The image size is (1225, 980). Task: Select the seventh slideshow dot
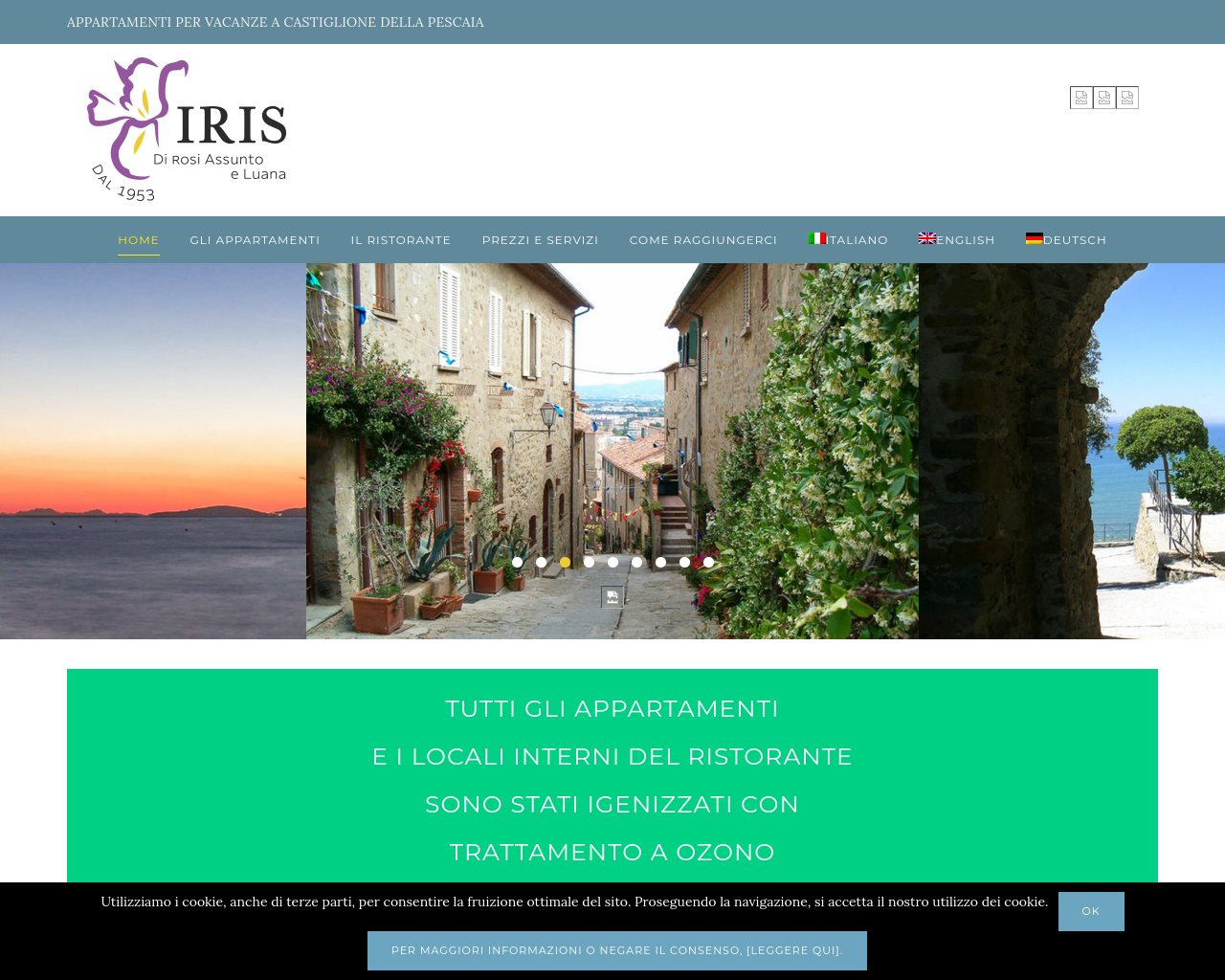coord(660,562)
